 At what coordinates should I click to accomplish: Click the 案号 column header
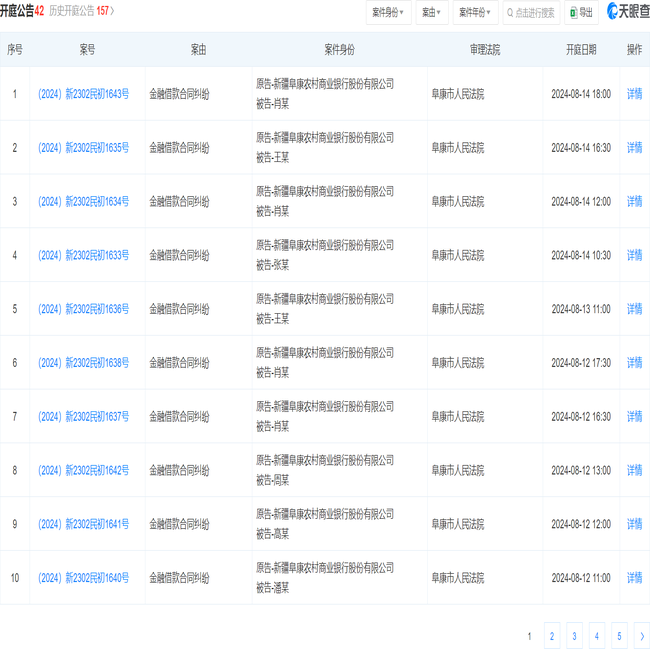pyautogui.click(x=87, y=50)
